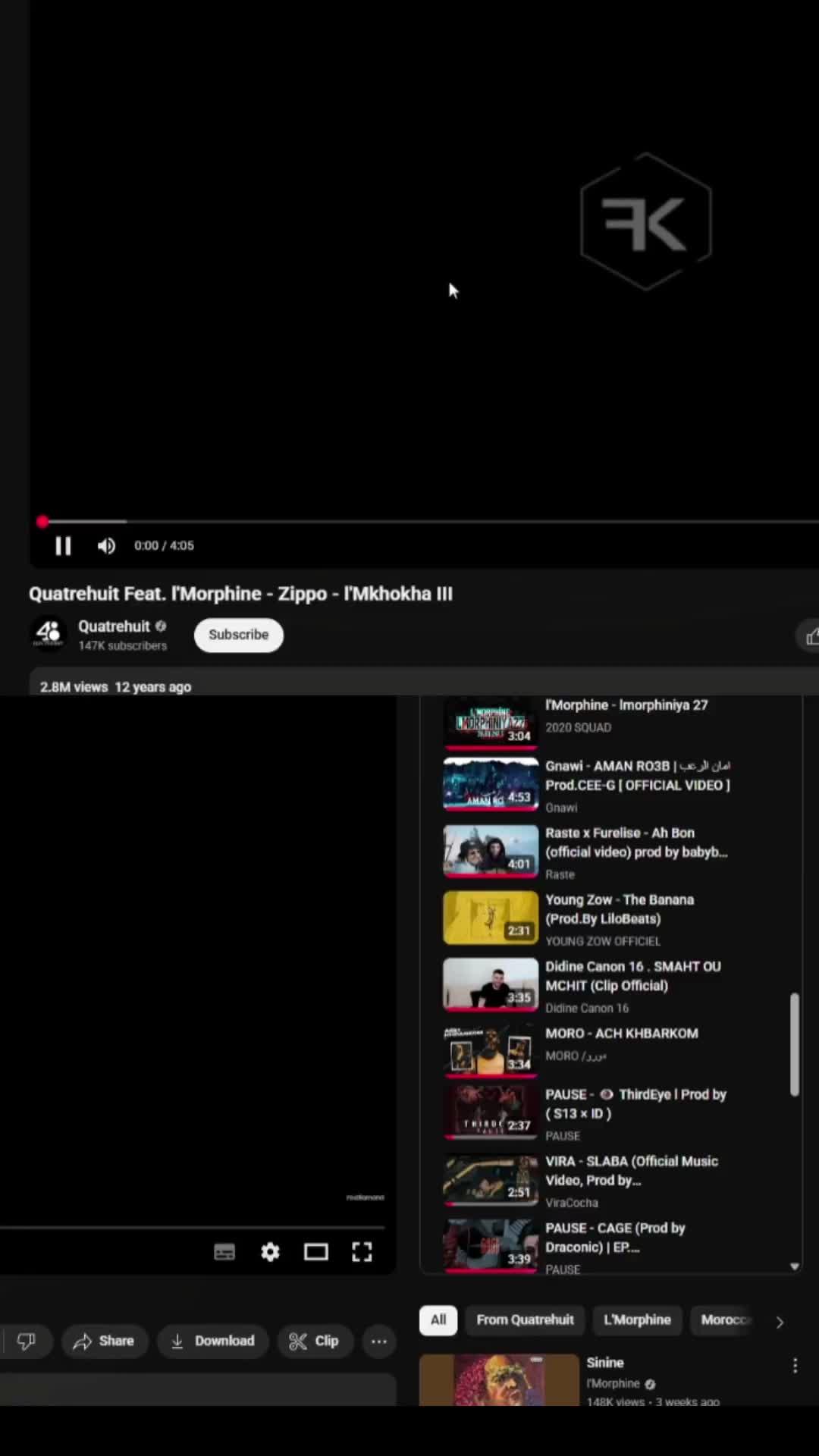
Task: Toggle subtitles captions icon
Action: click(224, 1252)
